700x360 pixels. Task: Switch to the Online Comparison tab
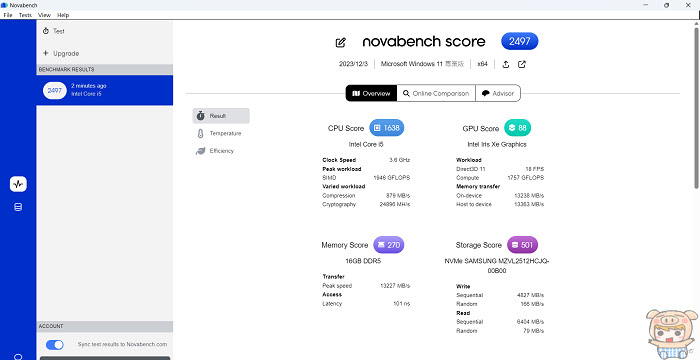coord(436,93)
